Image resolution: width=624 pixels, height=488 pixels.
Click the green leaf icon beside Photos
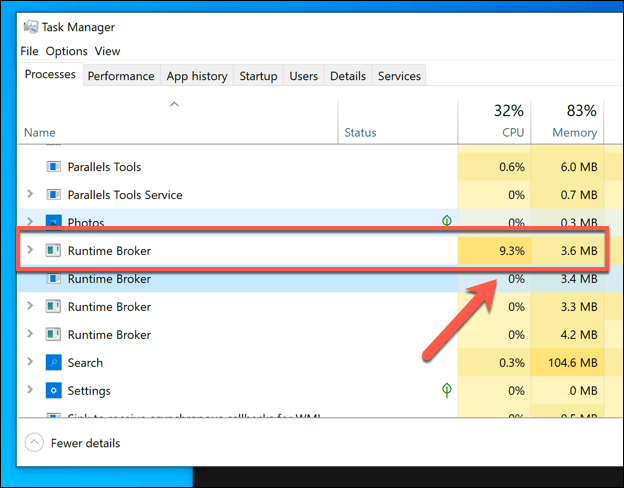pyautogui.click(x=447, y=220)
